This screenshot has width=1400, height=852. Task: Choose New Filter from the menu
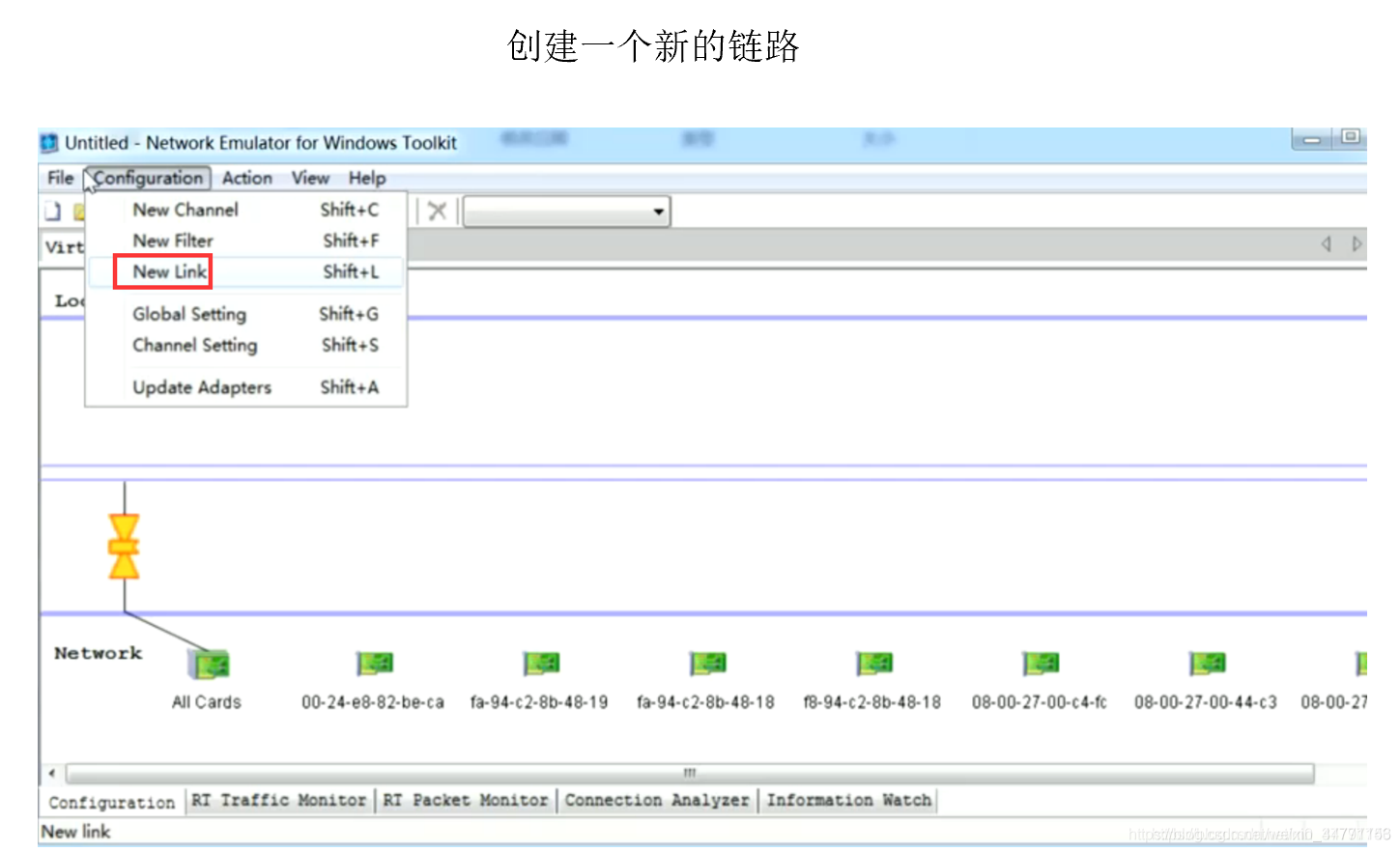pos(246,241)
